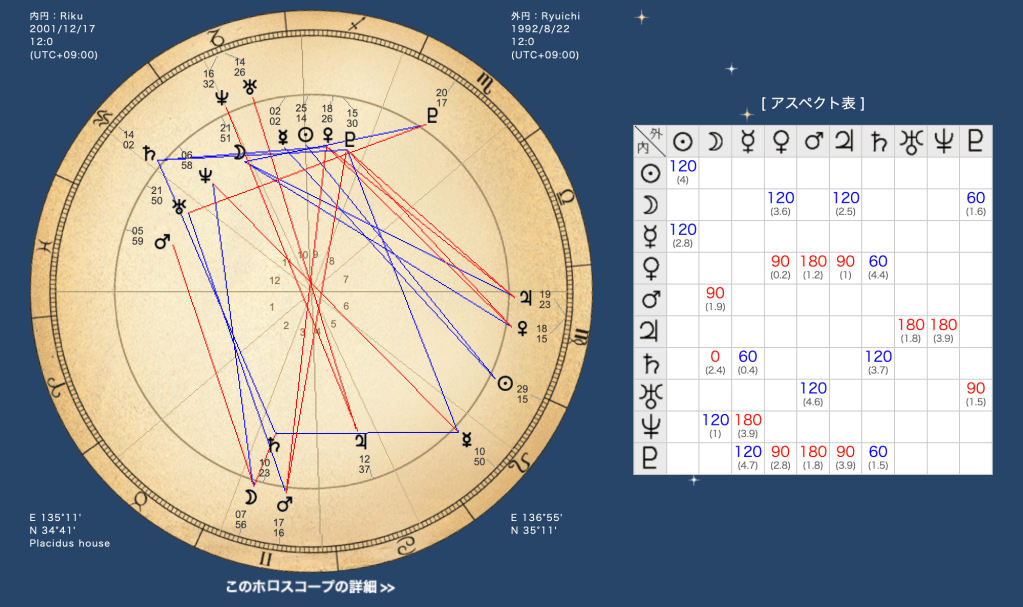The image size is (1023, 607).
Task: Select the Mars symbol at 05°59
Action: (162, 243)
